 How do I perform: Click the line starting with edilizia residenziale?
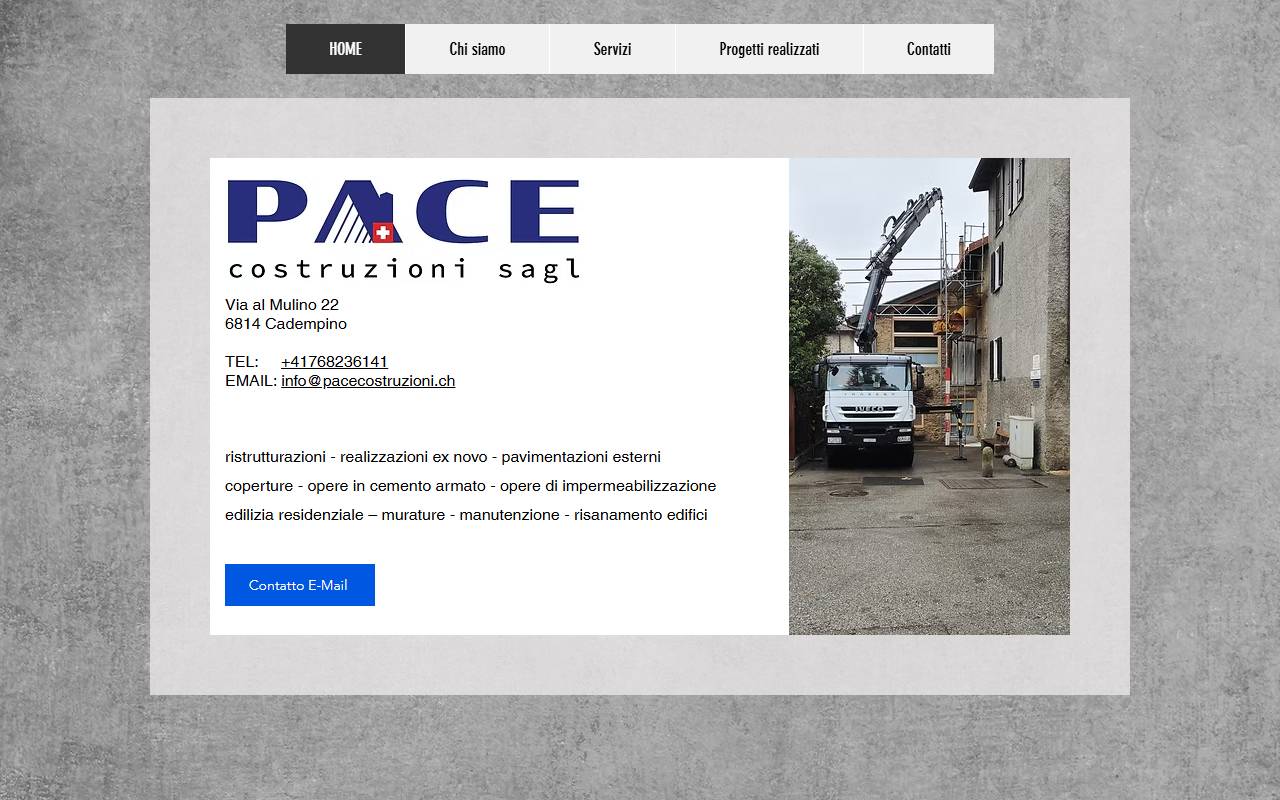pos(466,515)
